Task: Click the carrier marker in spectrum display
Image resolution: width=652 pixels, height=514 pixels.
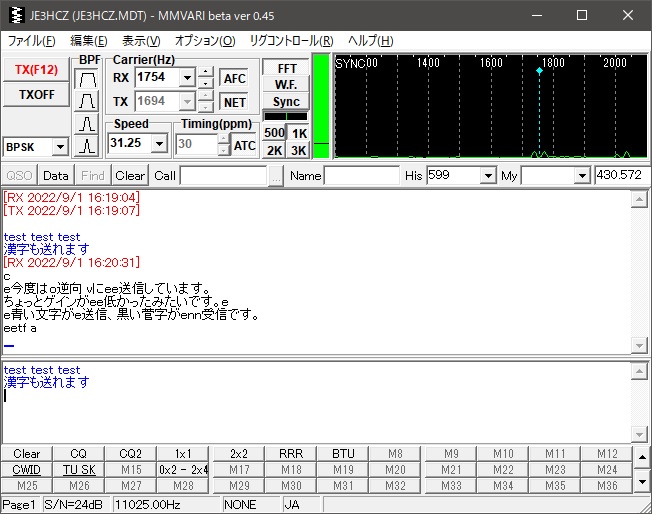Action: pyautogui.click(x=539, y=71)
